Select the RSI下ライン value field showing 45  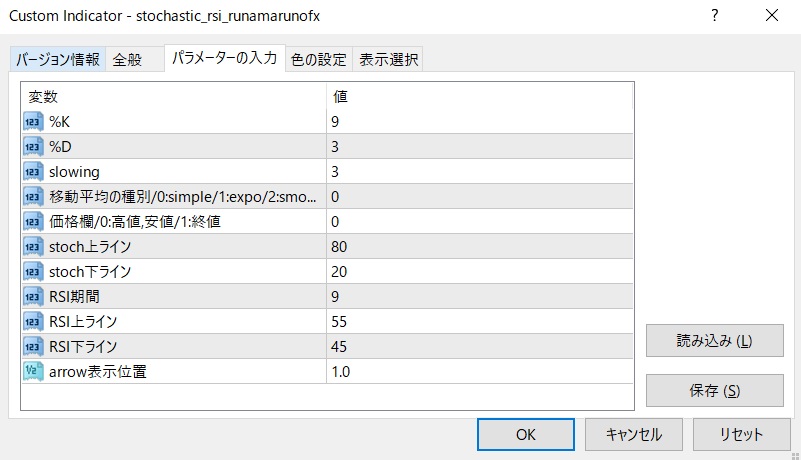(480, 347)
